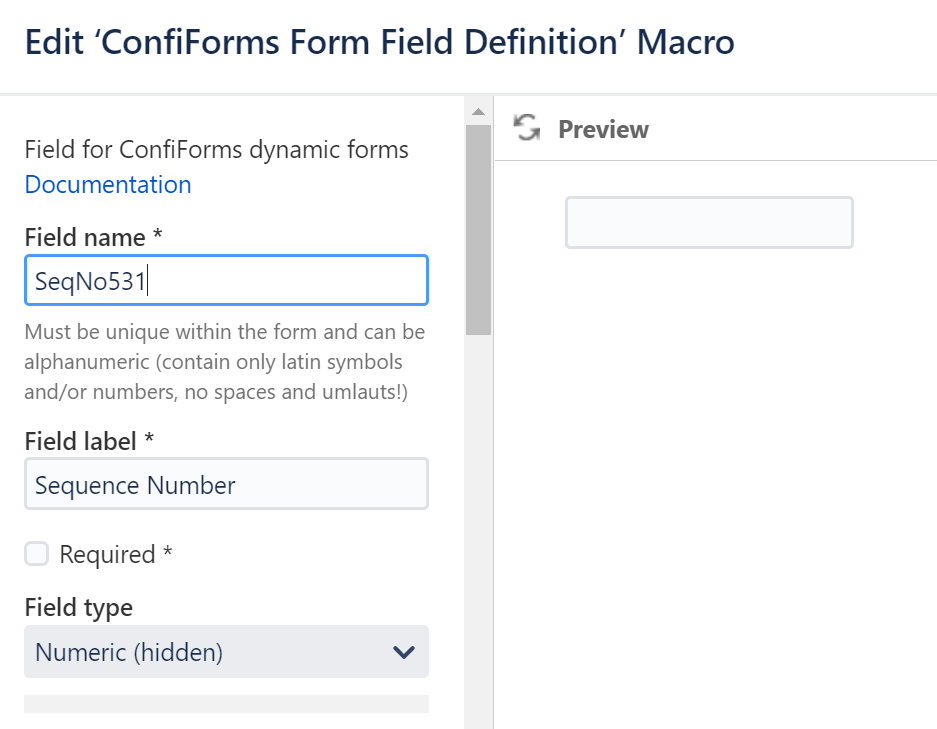The height and width of the screenshot is (729, 937).
Task: Click 'Field for ConfiForms dynamic forms' description
Action: pyautogui.click(x=216, y=150)
